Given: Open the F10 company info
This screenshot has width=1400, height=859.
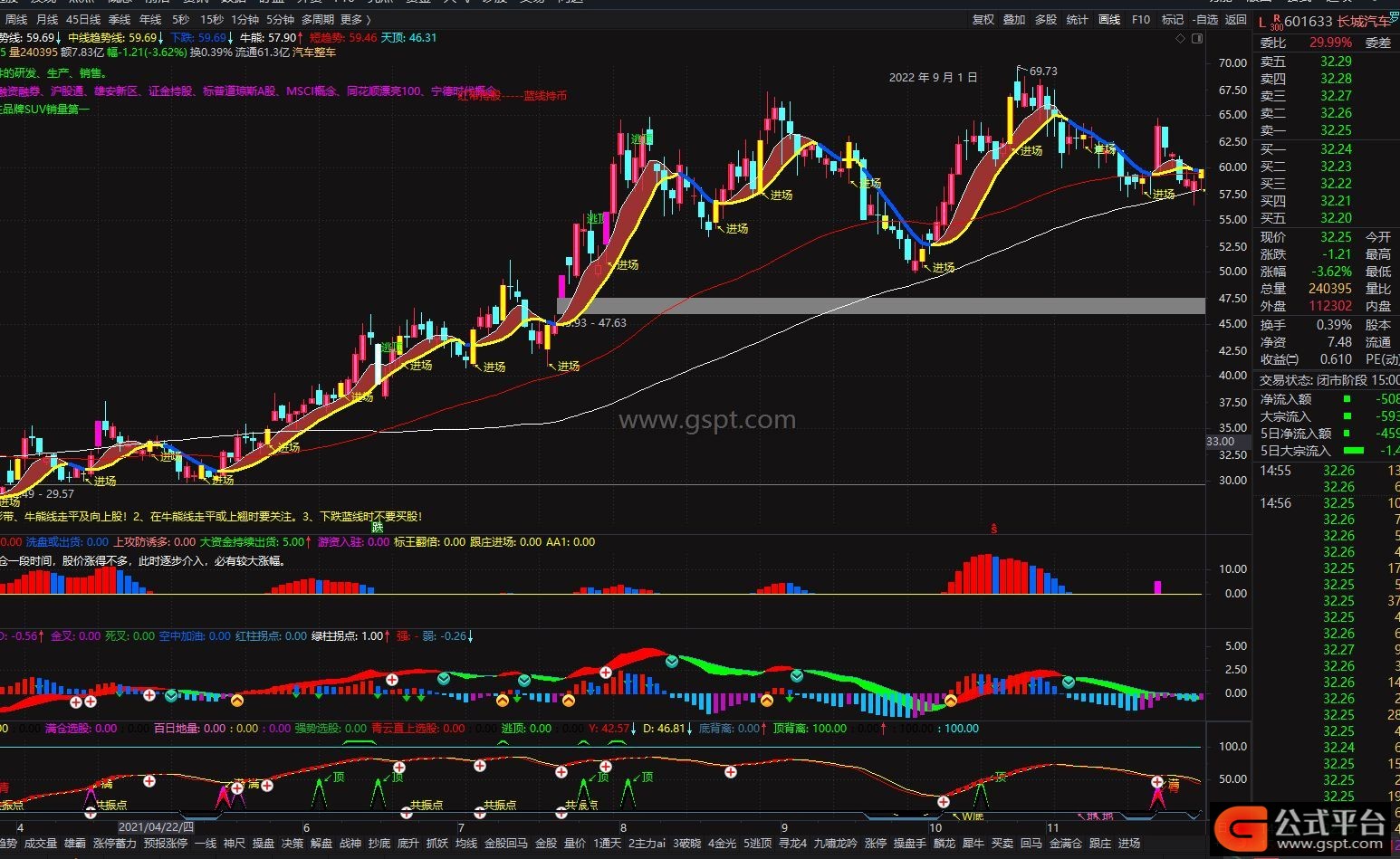Looking at the screenshot, I should (1141, 19).
